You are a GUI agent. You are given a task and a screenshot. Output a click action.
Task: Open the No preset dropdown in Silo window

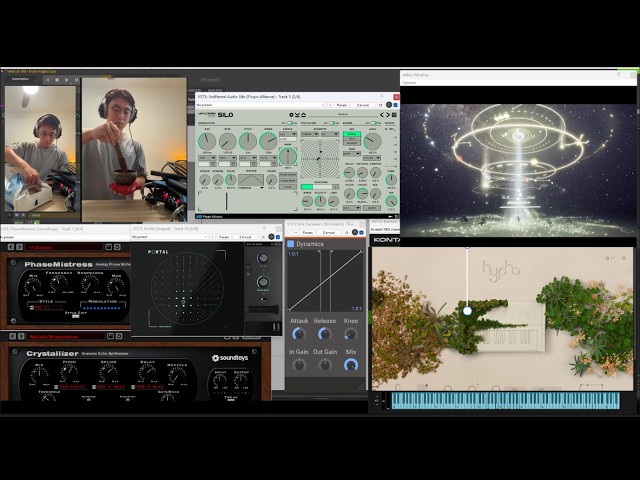(x=260, y=105)
